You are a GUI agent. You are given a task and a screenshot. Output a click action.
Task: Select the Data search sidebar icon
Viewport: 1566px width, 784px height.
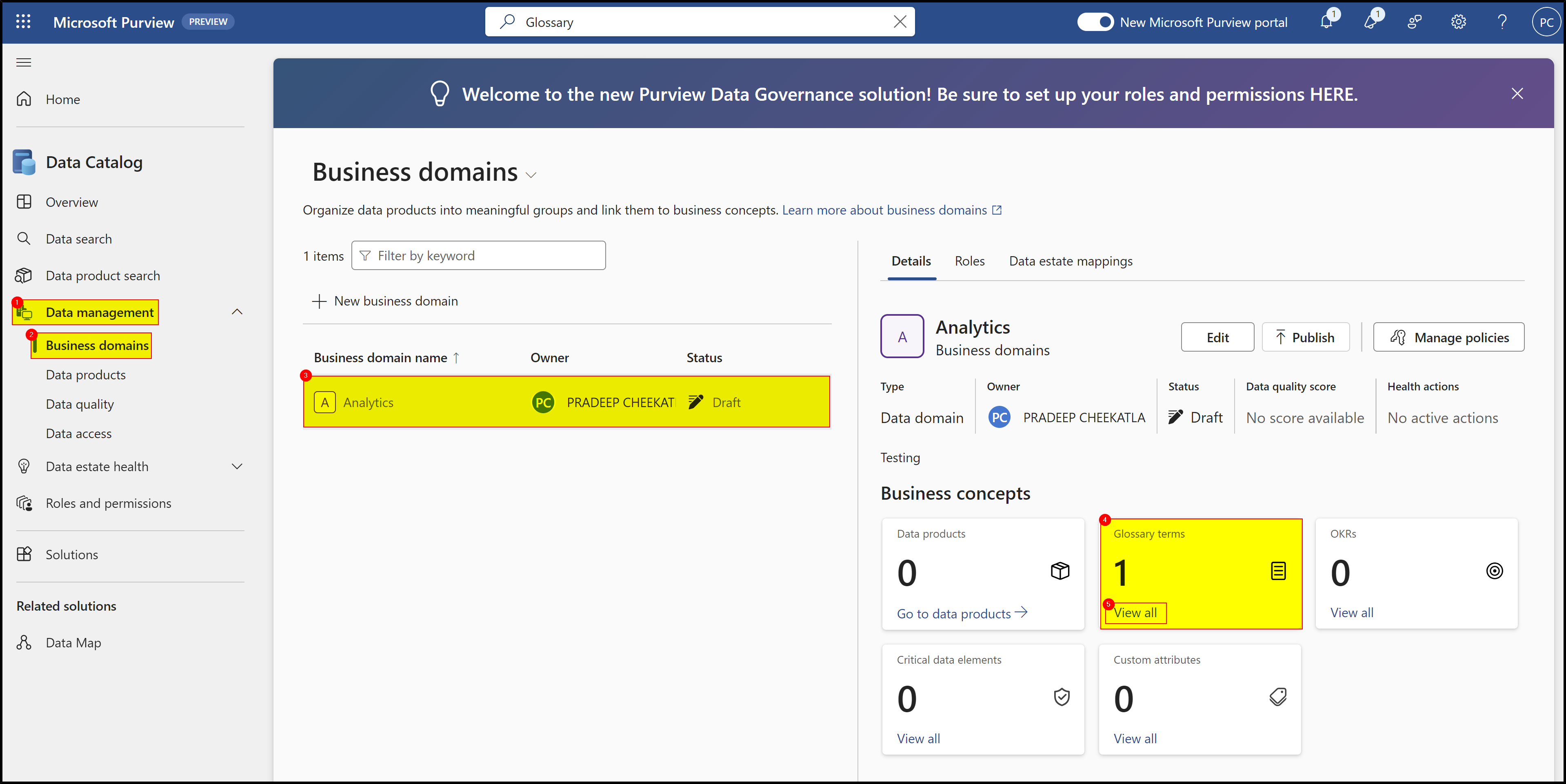(24, 238)
